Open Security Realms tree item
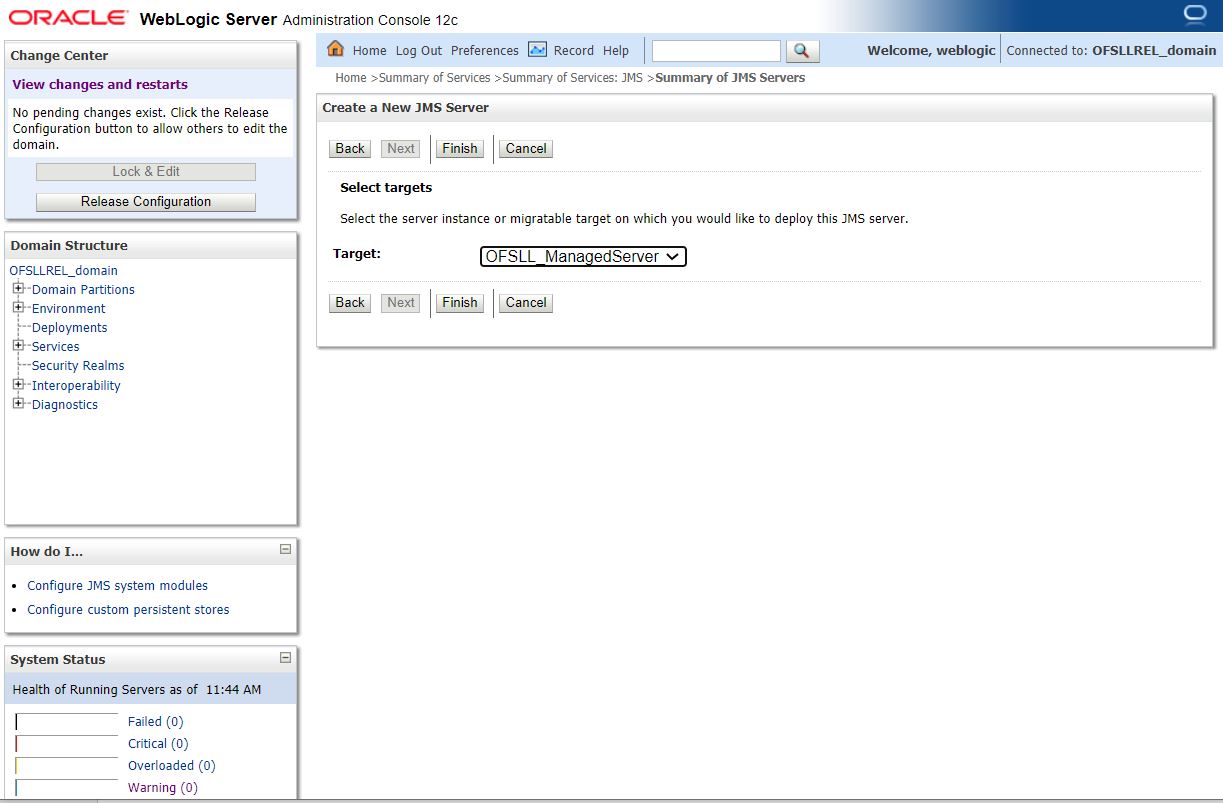This screenshot has width=1223, height=803. click(78, 365)
